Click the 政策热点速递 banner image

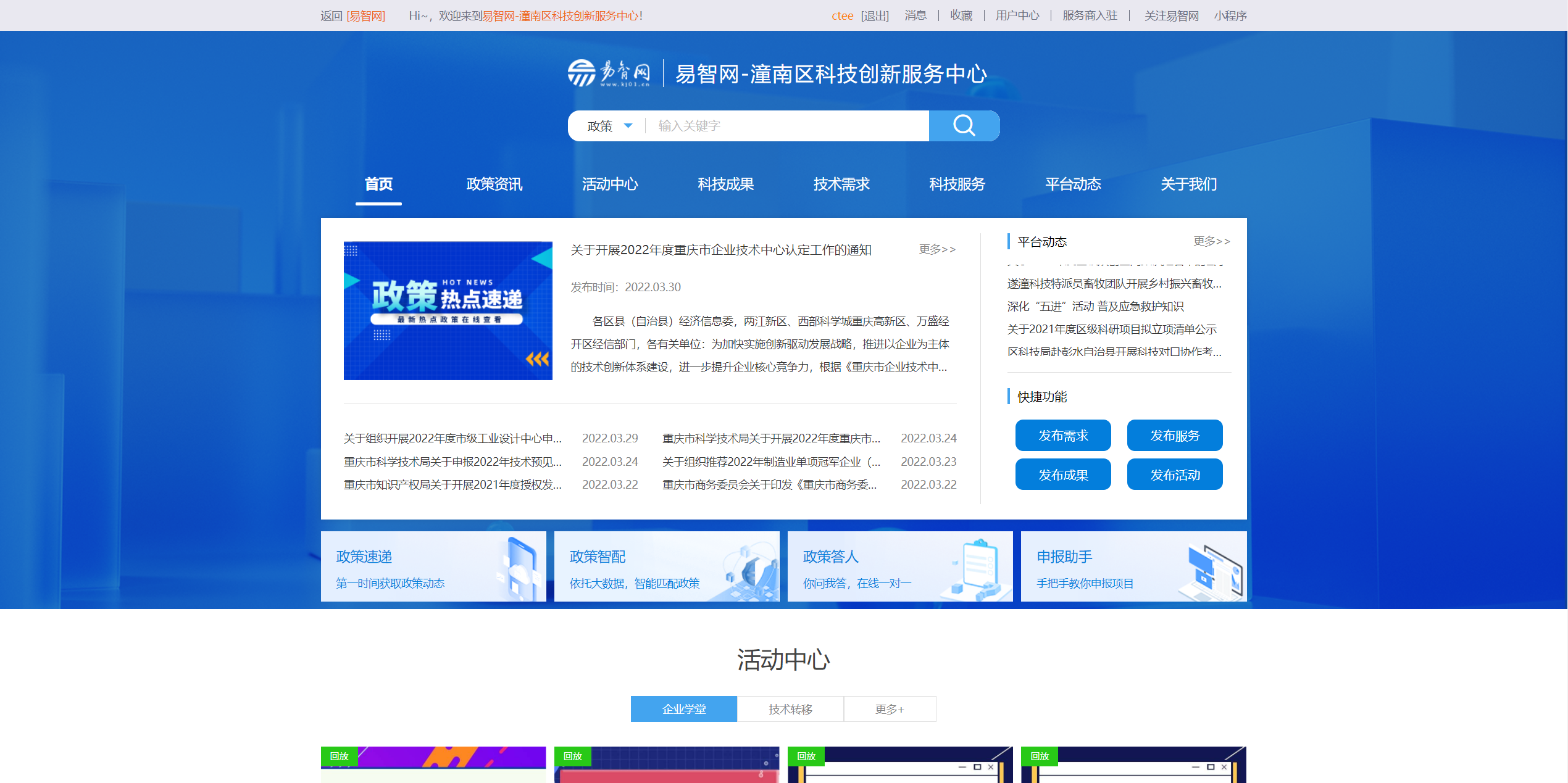(448, 310)
